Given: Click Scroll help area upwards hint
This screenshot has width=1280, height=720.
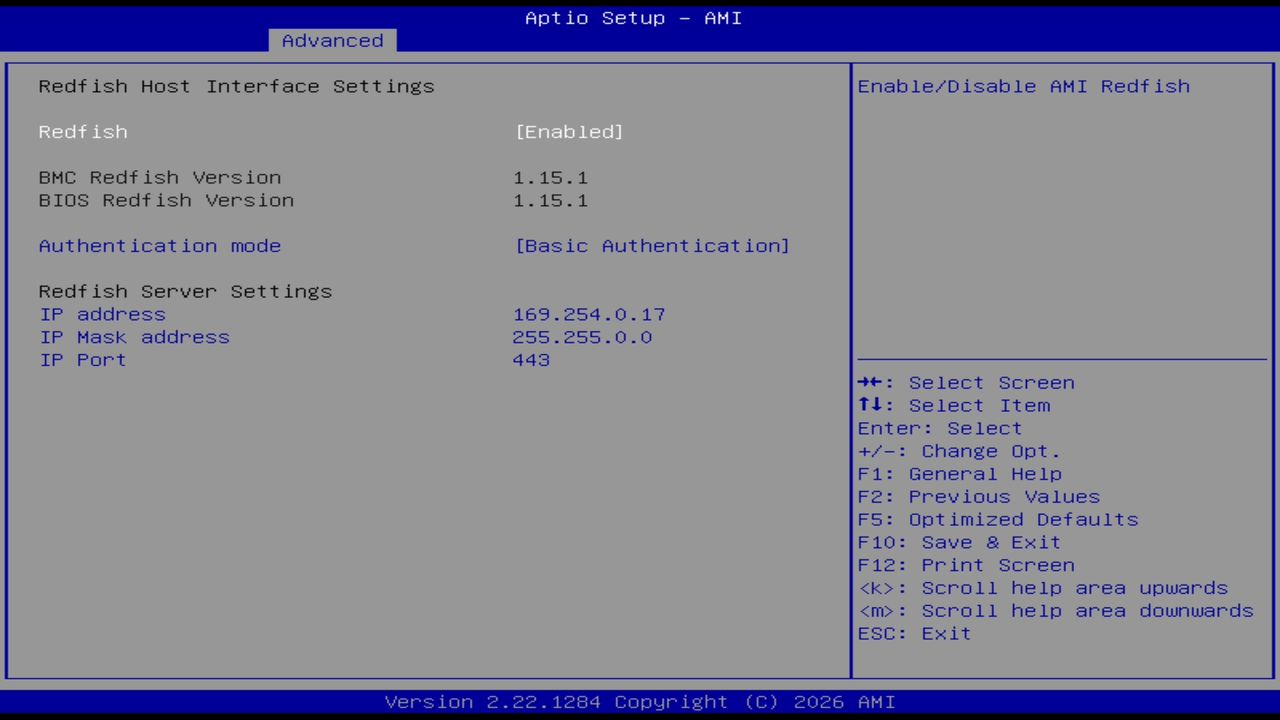Looking at the screenshot, I should click(1043, 588).
